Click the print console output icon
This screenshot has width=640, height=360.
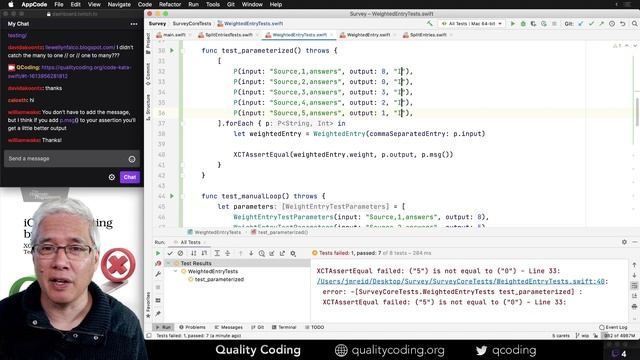634,307
